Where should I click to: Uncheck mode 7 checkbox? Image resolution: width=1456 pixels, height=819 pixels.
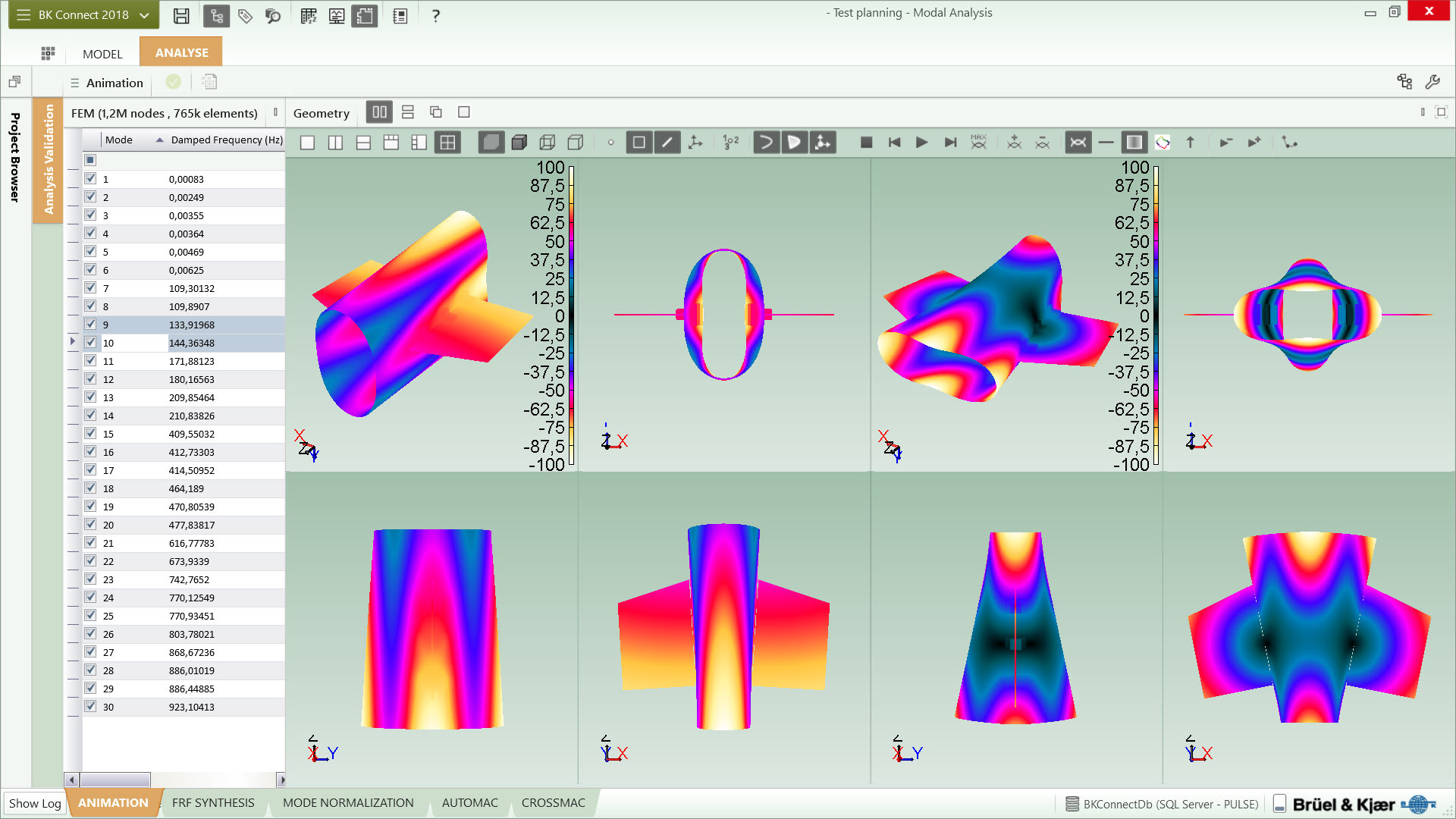91,288
